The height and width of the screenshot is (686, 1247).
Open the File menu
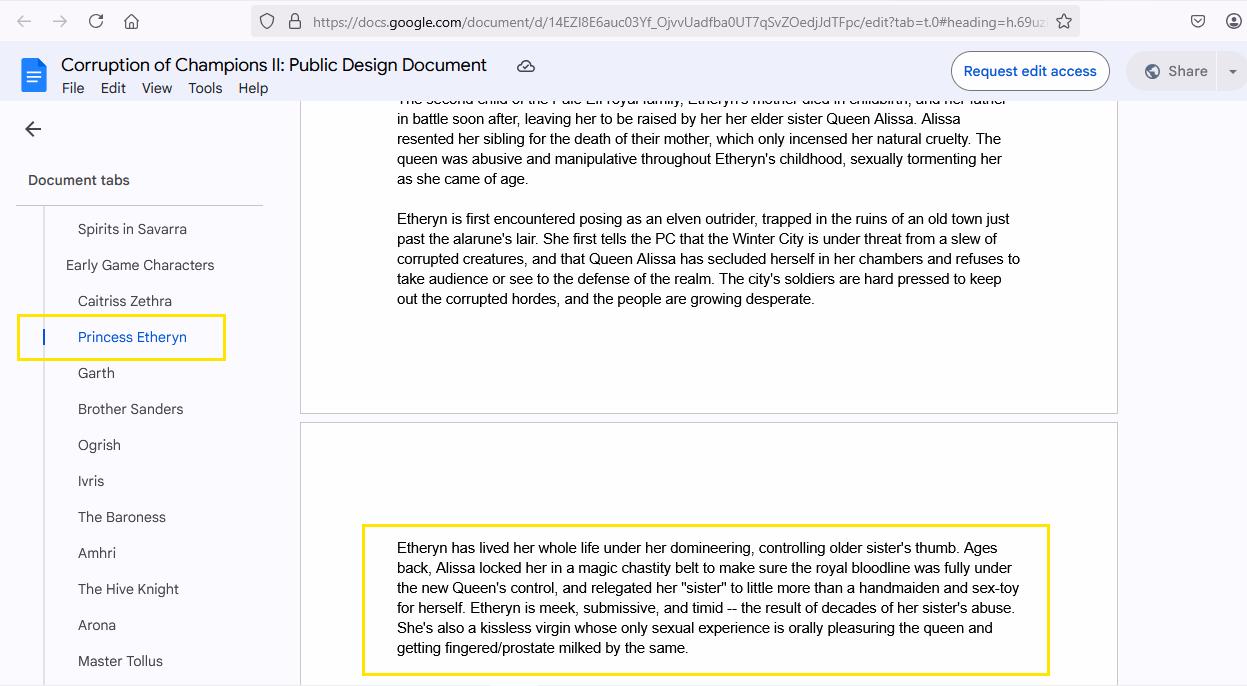click(x=73, y=88)
